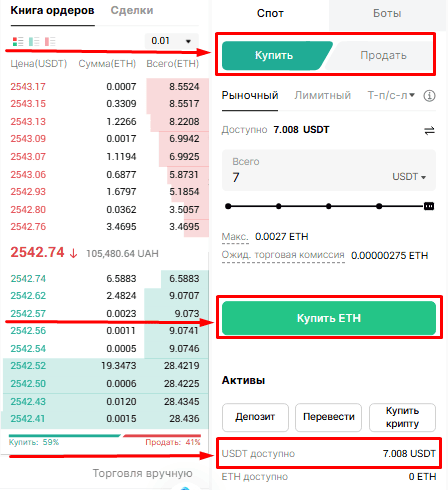Switch to the Книга ордеров tab
448x490 pixels.
coord(52,11)
